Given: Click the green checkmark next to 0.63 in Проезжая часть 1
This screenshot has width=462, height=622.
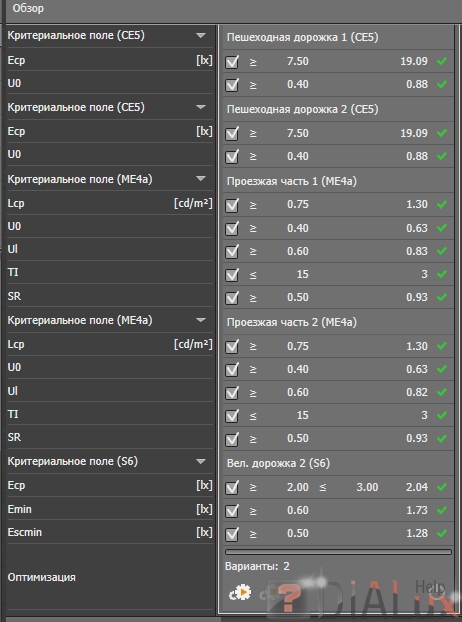Looking at the screenshot, I should 442,228.
